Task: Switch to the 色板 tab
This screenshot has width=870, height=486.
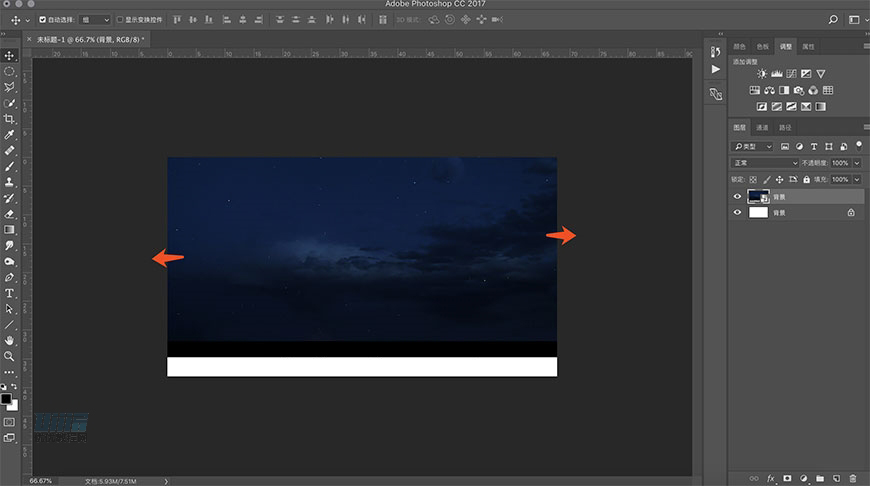Action: tap(762, 47)
